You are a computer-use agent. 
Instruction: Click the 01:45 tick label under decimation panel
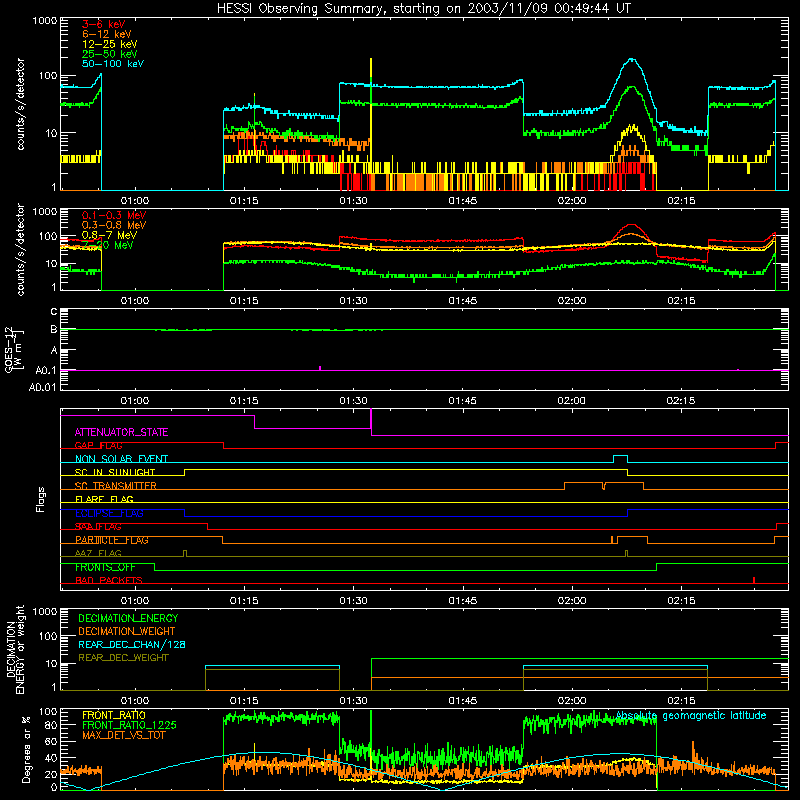point(462,701)
